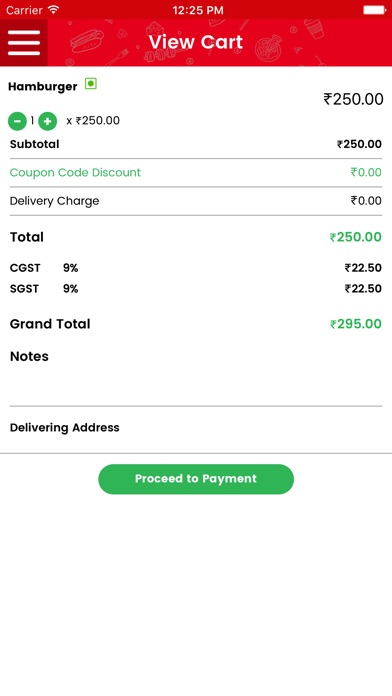Screen dimensions: 392x696
Task: Tap the Delivery Charge row
Action: click(x=196, y=201)
